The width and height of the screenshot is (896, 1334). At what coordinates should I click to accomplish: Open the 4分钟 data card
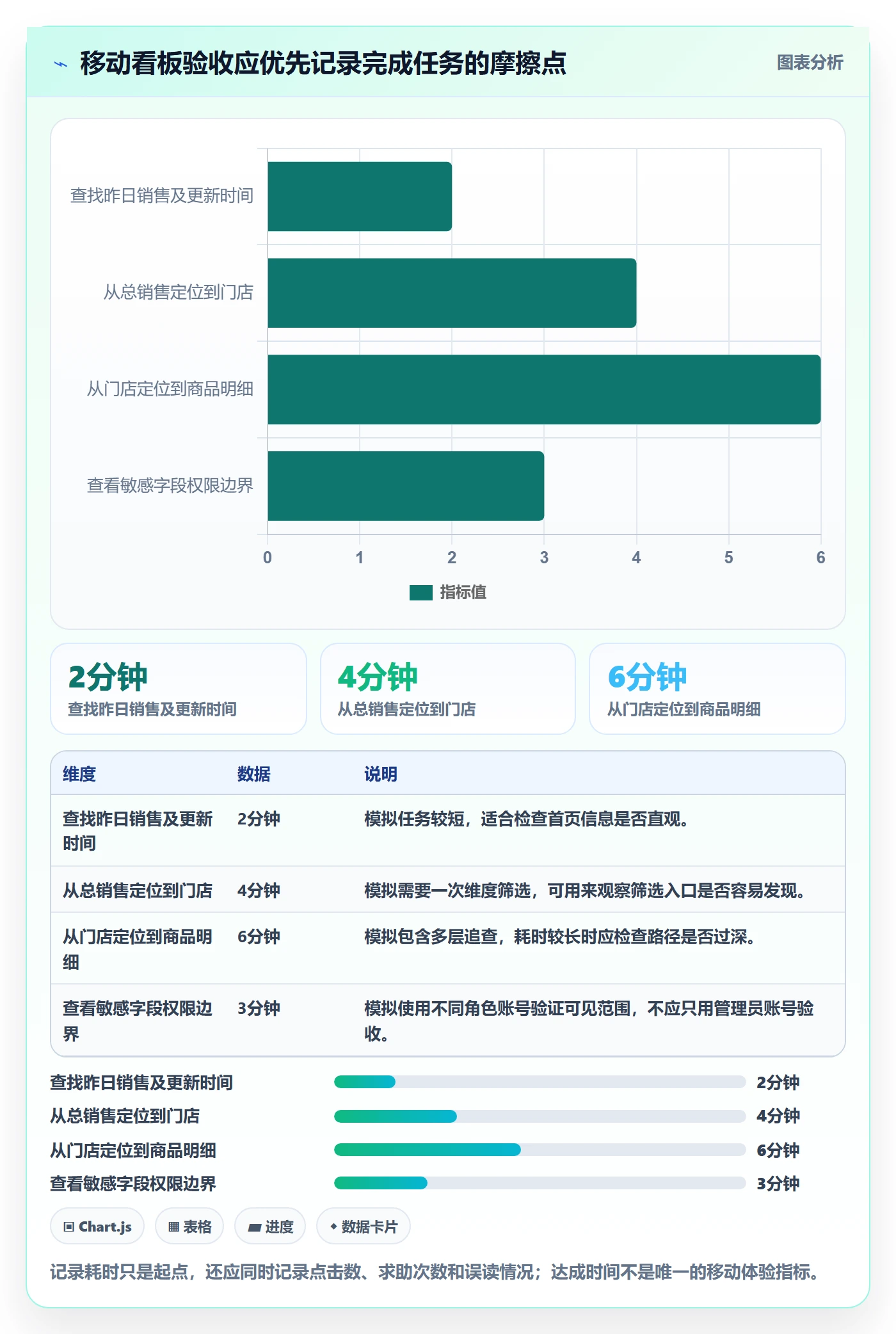[448, 689]
